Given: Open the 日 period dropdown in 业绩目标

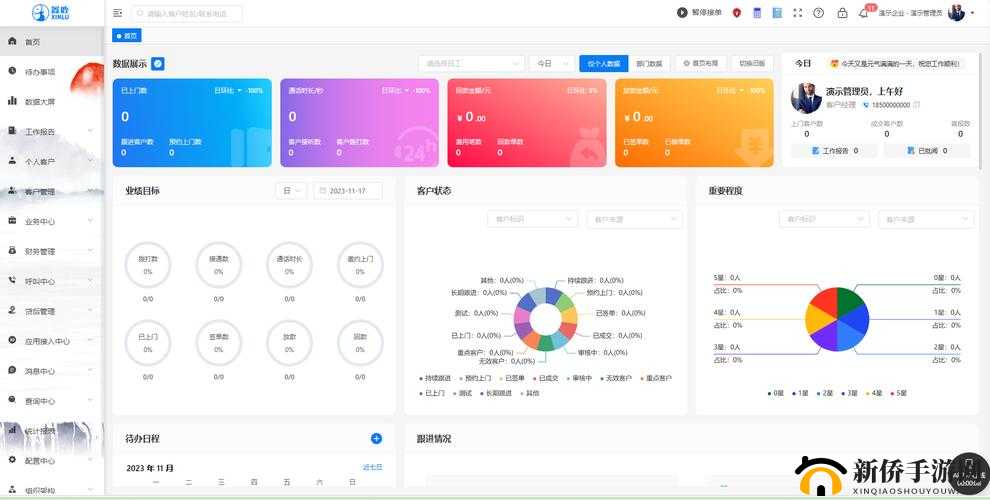Looking at the screenshot, I should click(291, 191).
